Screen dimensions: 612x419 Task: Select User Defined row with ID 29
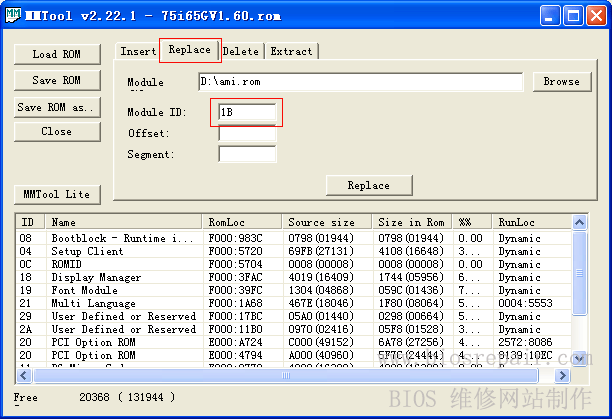(x=294, y=316)
